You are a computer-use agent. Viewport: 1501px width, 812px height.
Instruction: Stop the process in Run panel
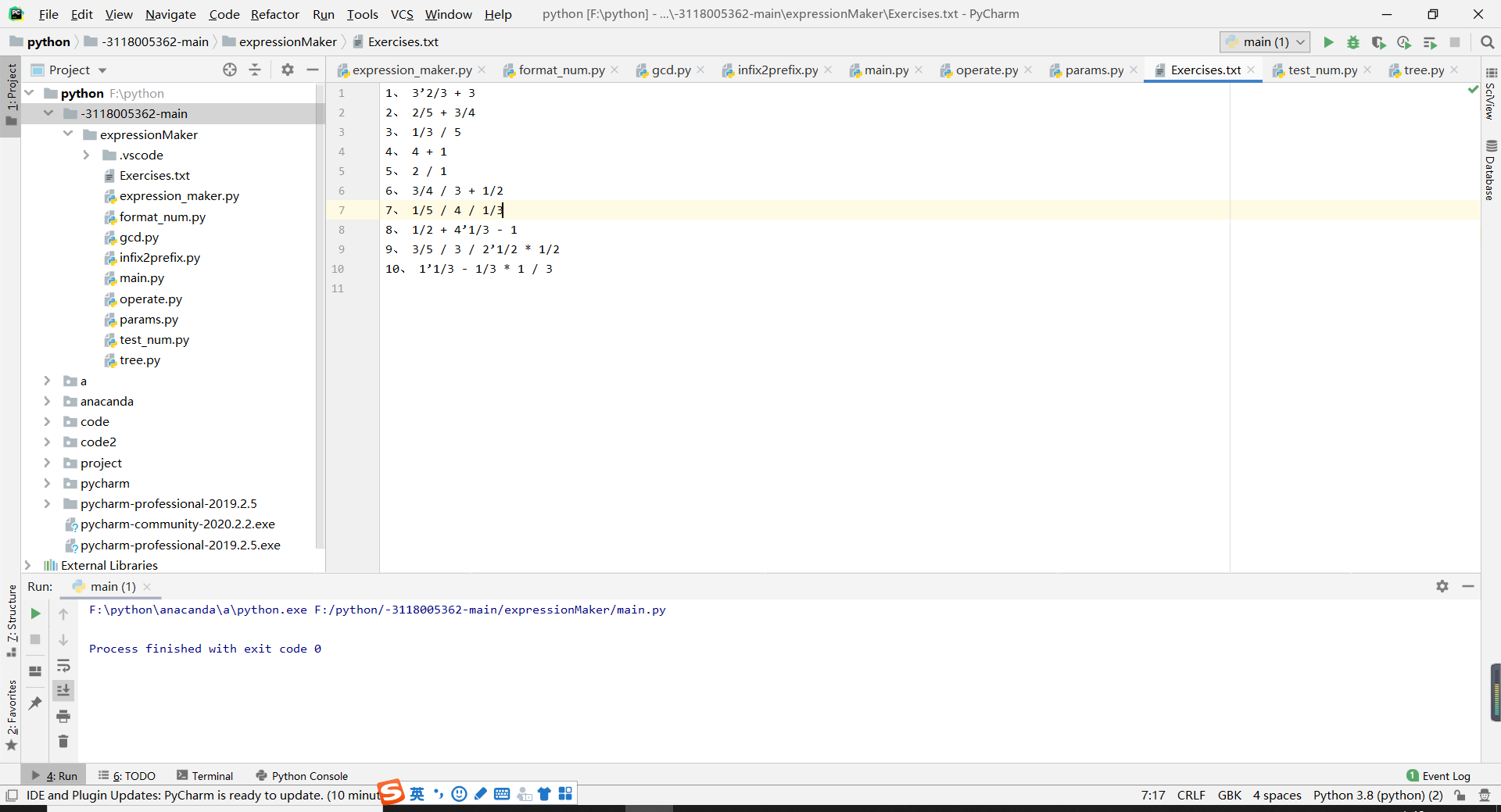35,639
